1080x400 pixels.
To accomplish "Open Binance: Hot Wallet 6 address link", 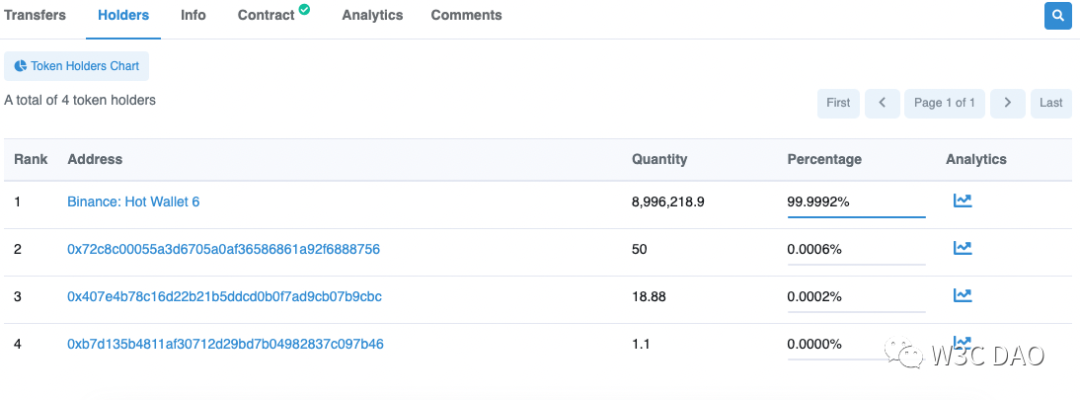I will (133, 202).
